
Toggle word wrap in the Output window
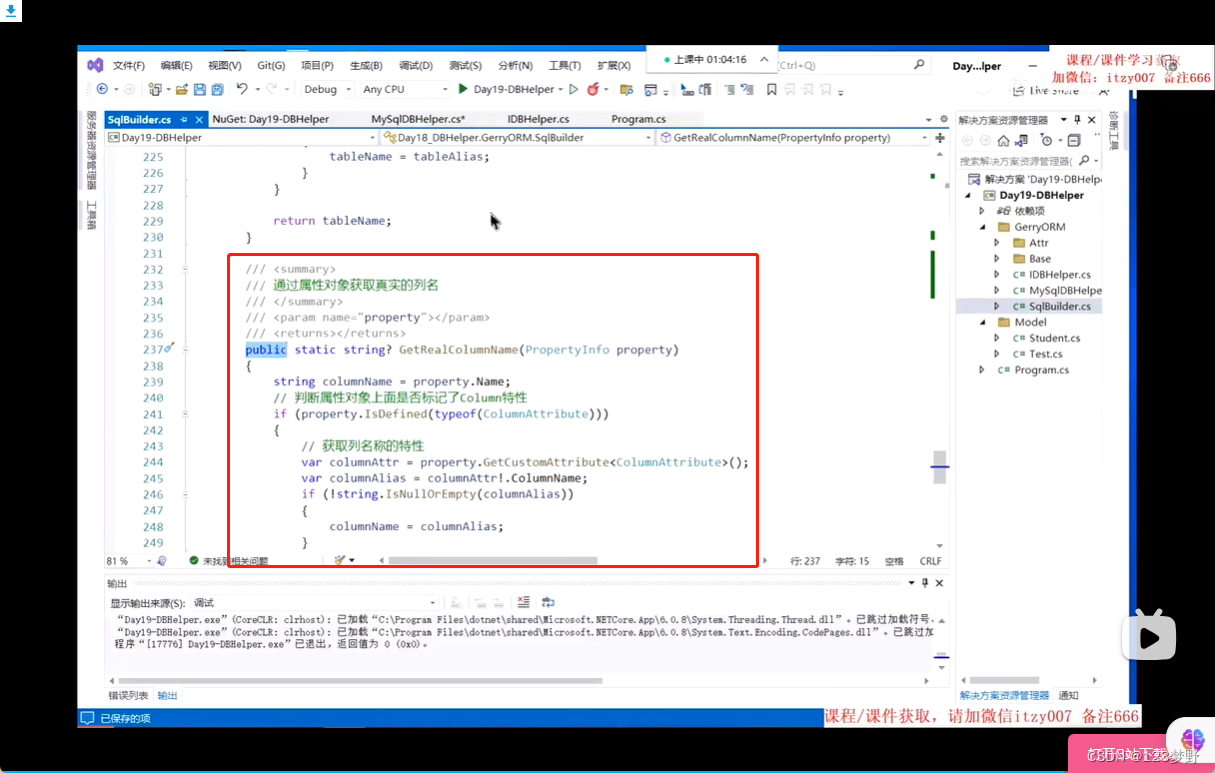(x=548, y=601)
